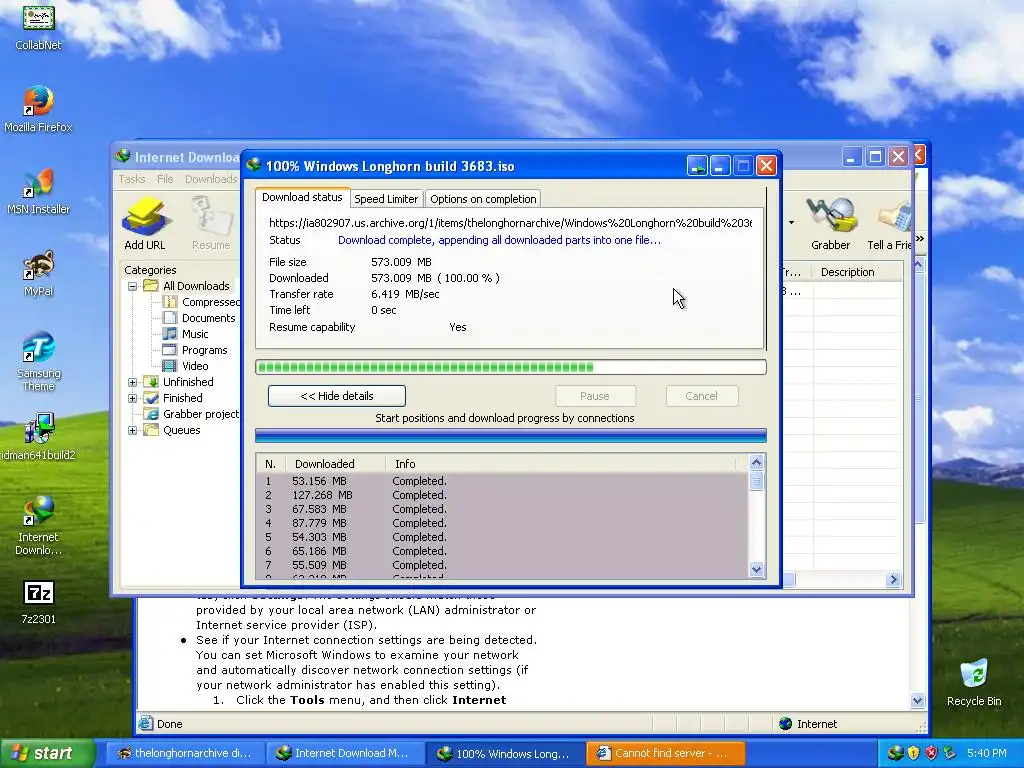Open the File menu in IDM

(x=165, y=179)
